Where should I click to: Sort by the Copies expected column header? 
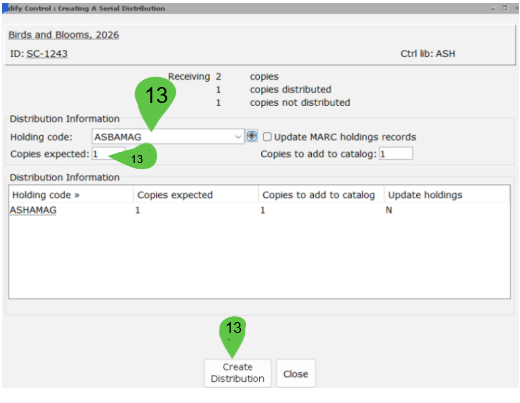pos(196,195)
